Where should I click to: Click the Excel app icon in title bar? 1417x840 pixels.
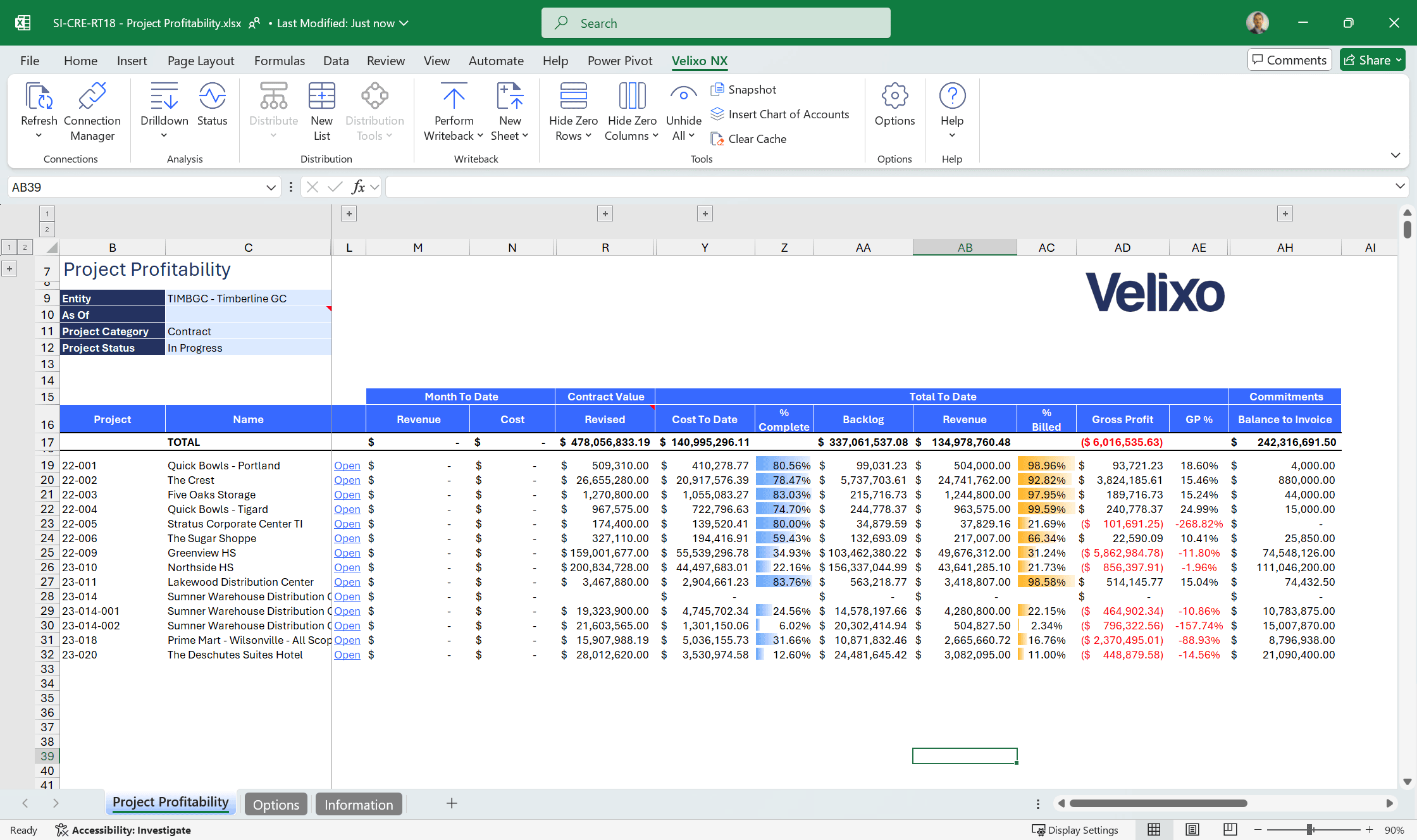pos(23,23)
